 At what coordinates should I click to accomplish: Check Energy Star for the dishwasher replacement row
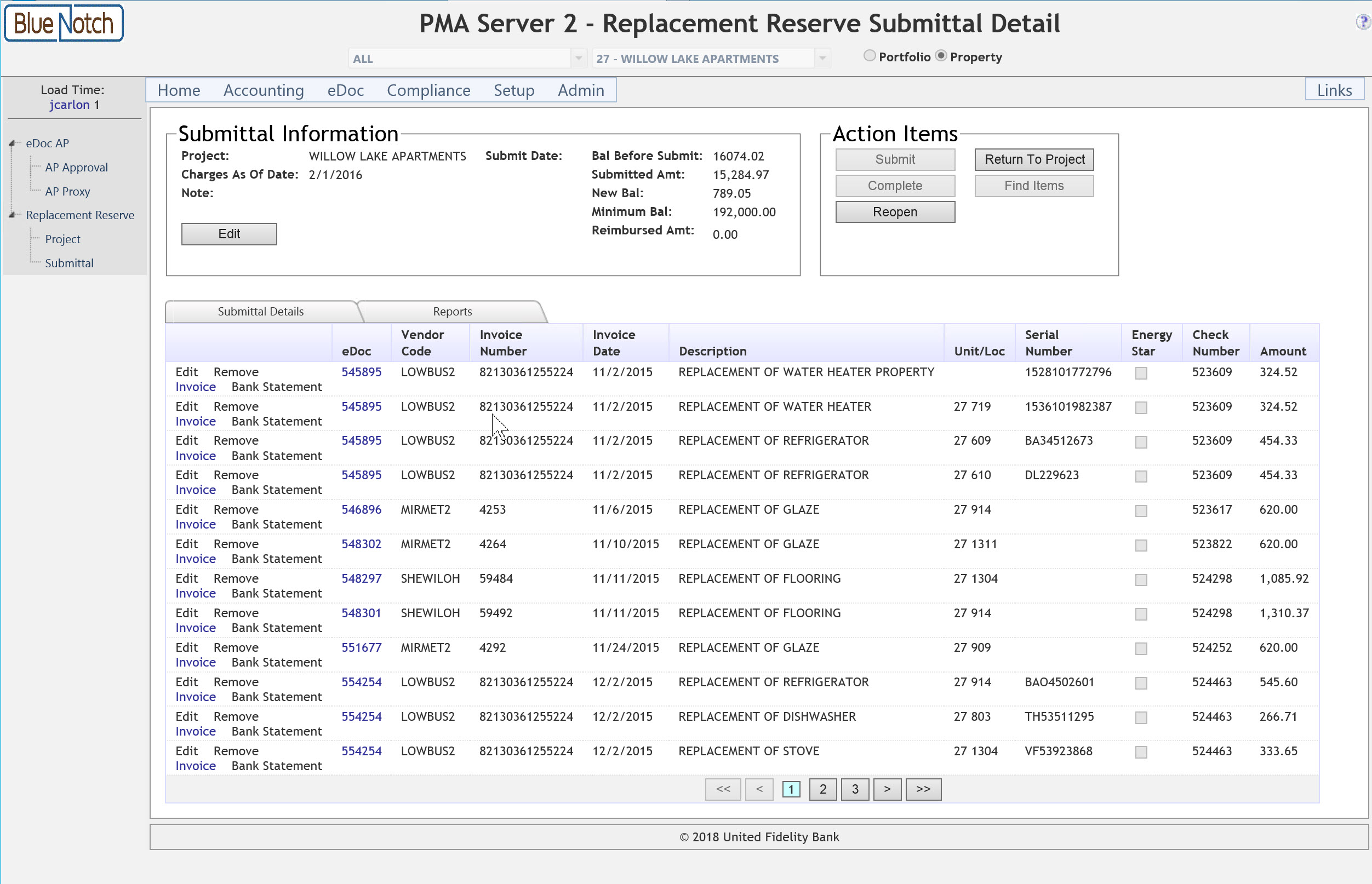1141,717
